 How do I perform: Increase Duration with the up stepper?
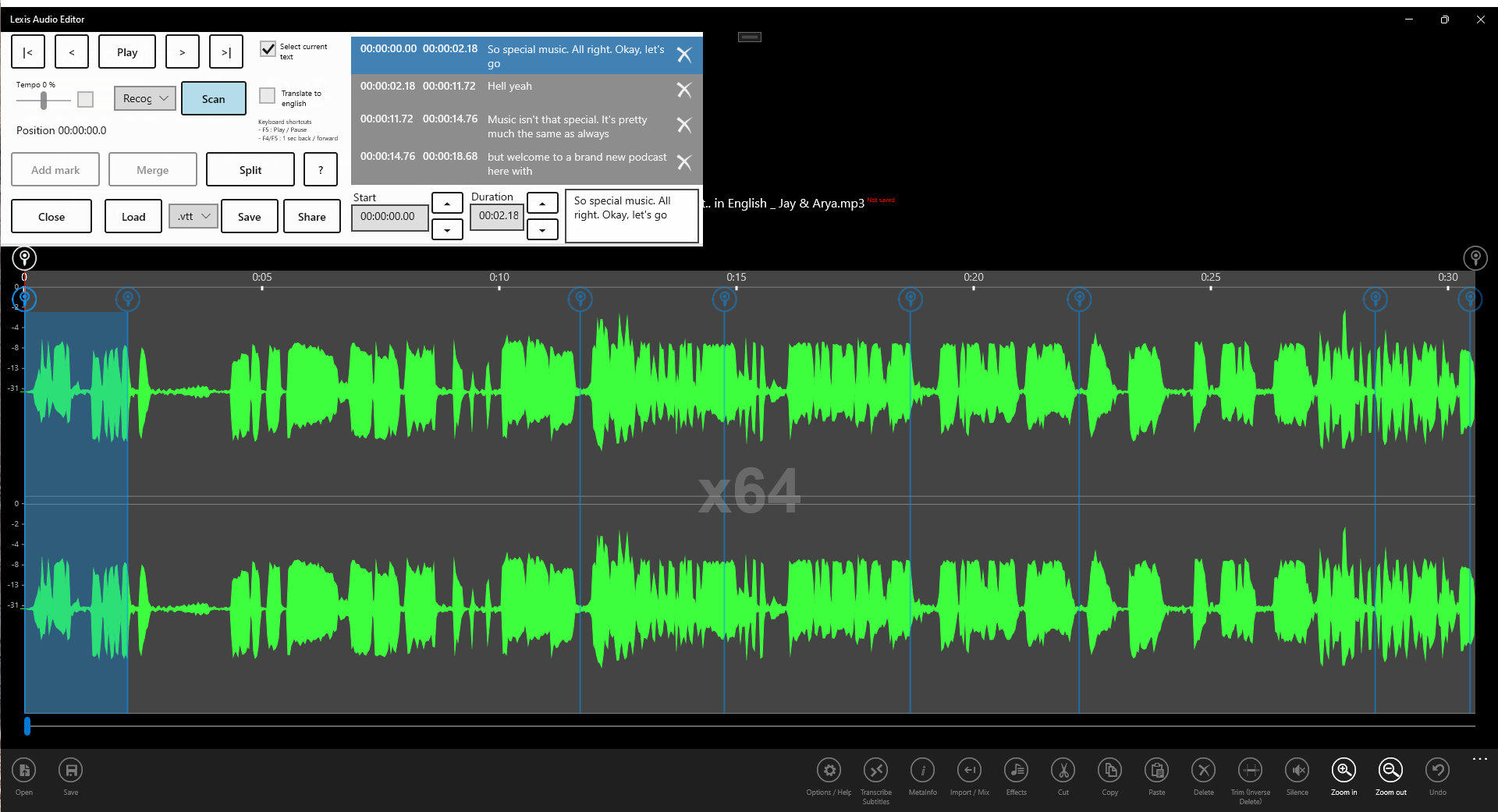point(542,203)
